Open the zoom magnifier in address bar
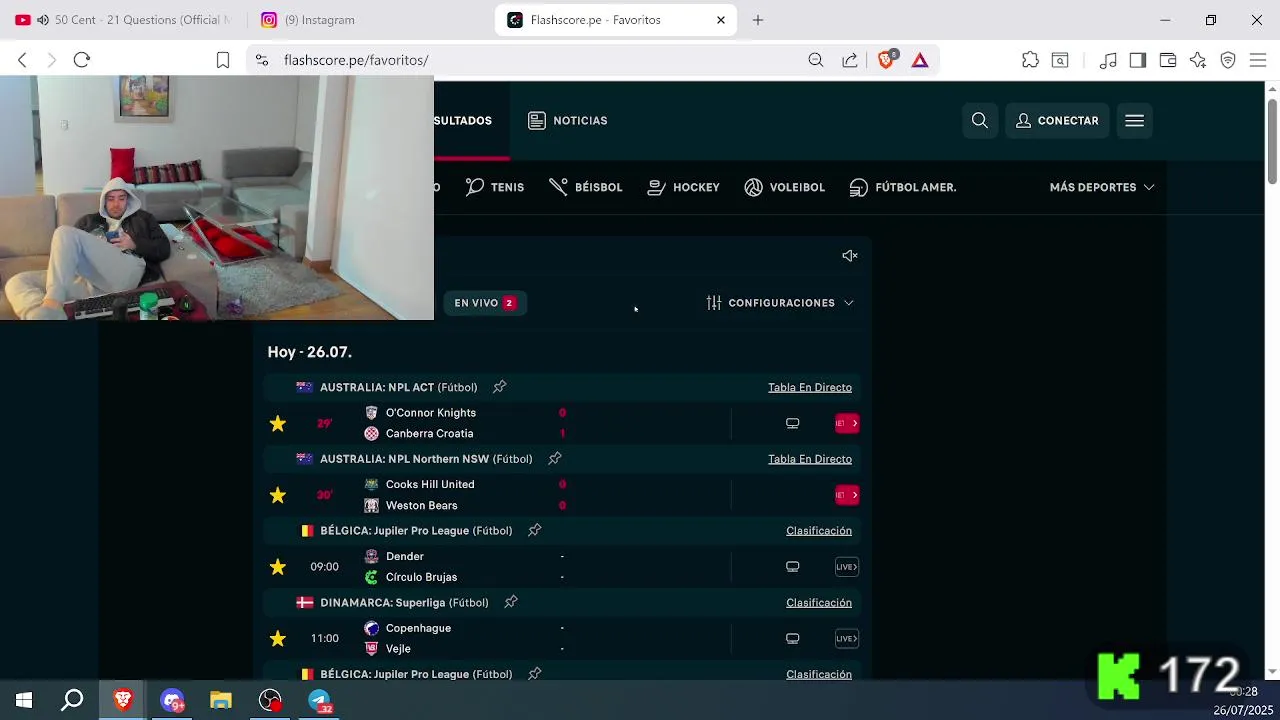 point(816,60)
